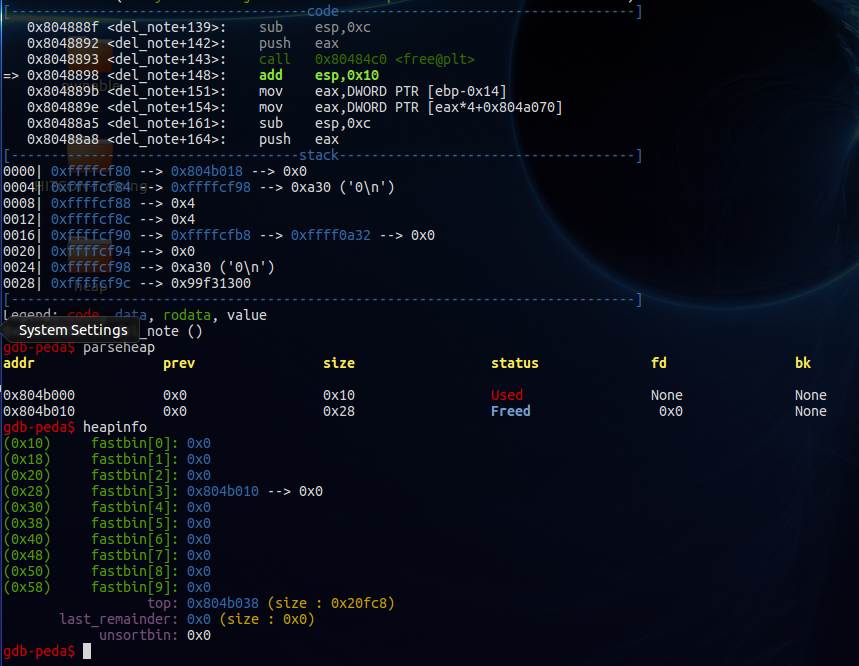The image size is (859, 666).
Task: Click the 'size' column header
Action: pos(339,363)
